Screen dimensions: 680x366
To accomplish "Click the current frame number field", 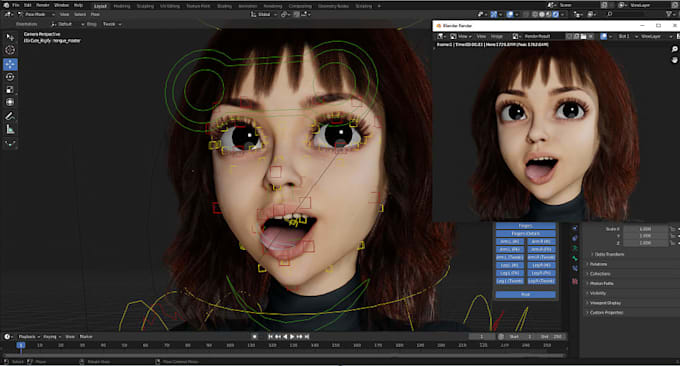I will tap(482, 337).
